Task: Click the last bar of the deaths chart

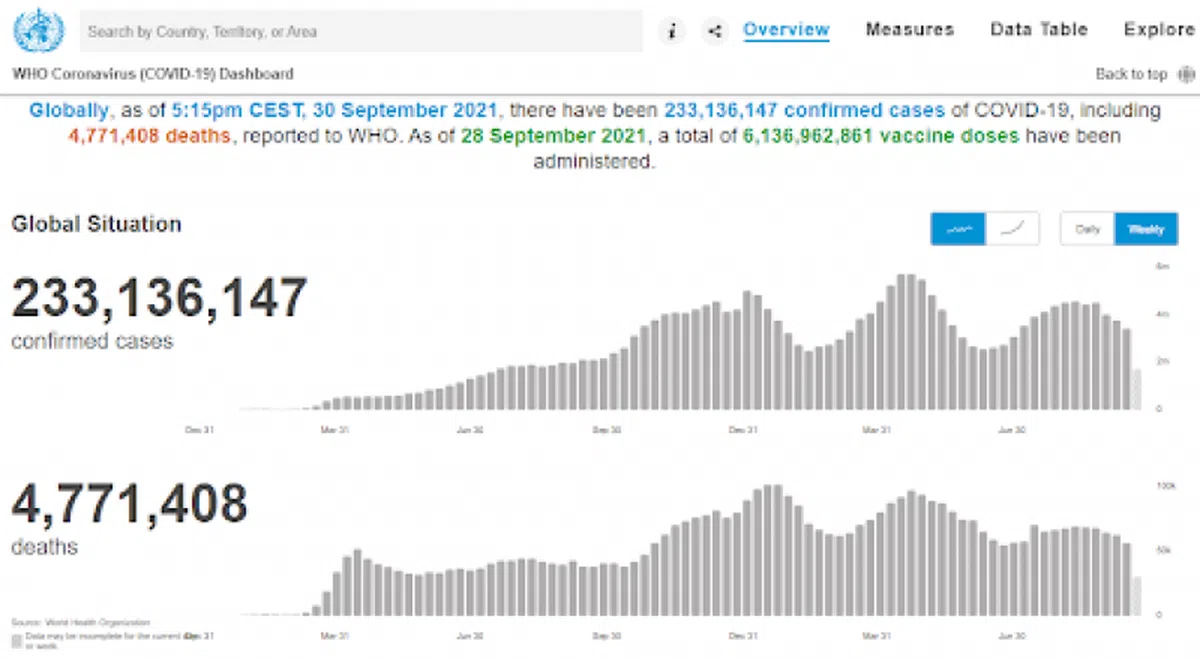Action: (x=1136, y=596)
